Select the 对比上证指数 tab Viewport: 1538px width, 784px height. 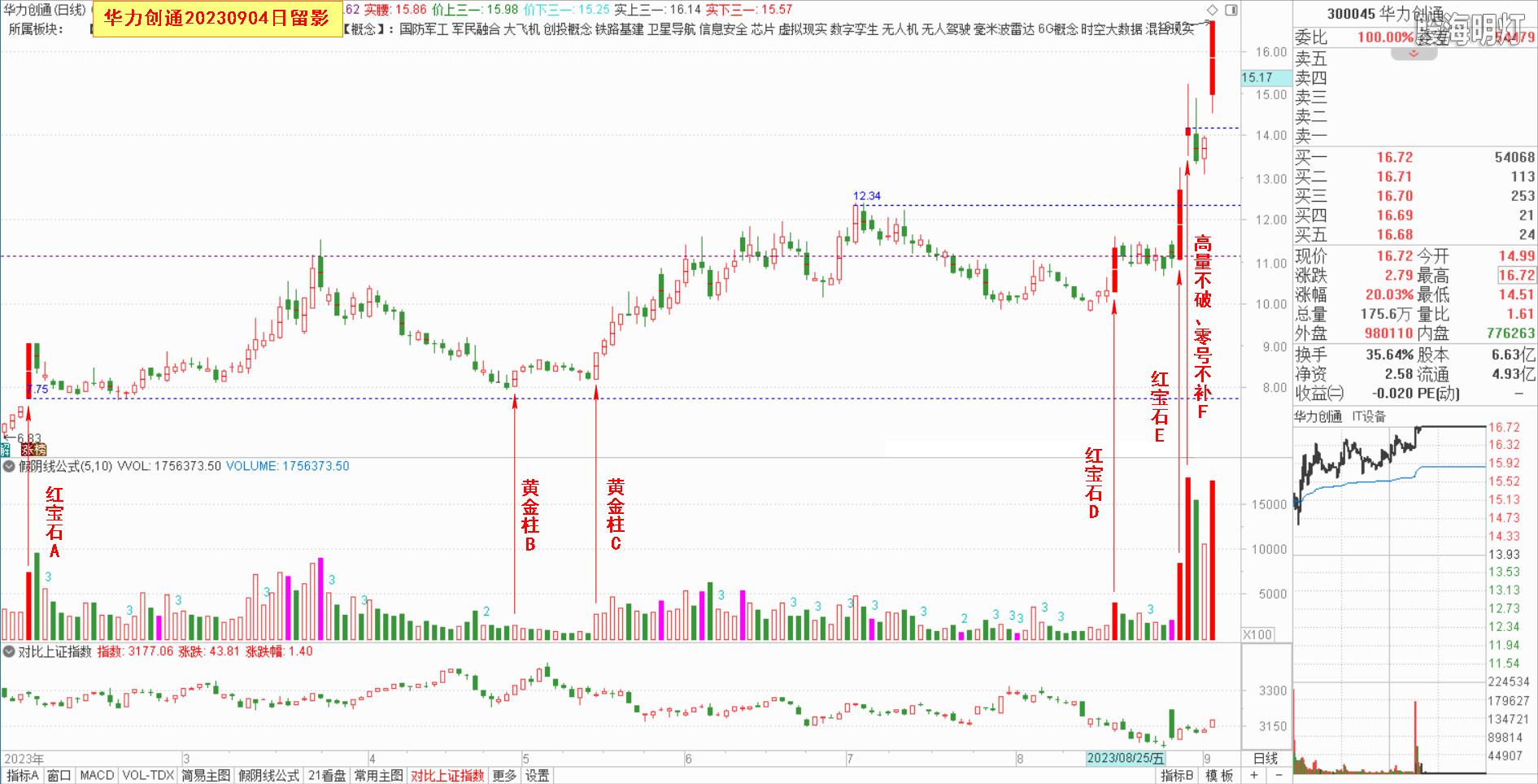[x=448, y=776]
